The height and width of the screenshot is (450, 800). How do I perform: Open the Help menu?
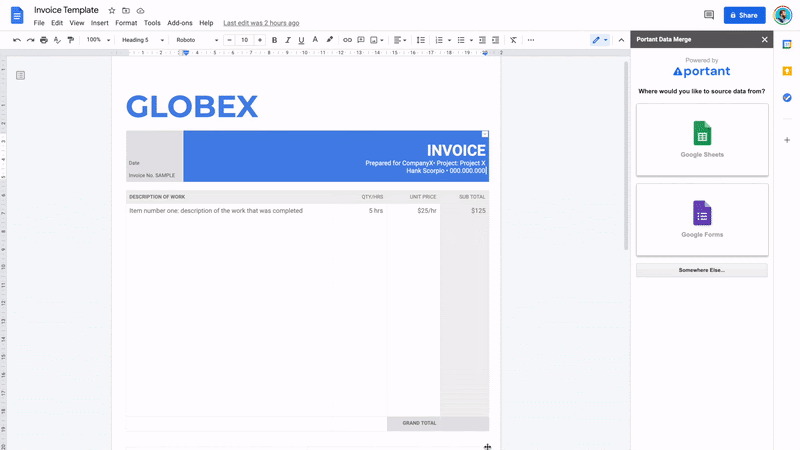click(x=206, y=23)
